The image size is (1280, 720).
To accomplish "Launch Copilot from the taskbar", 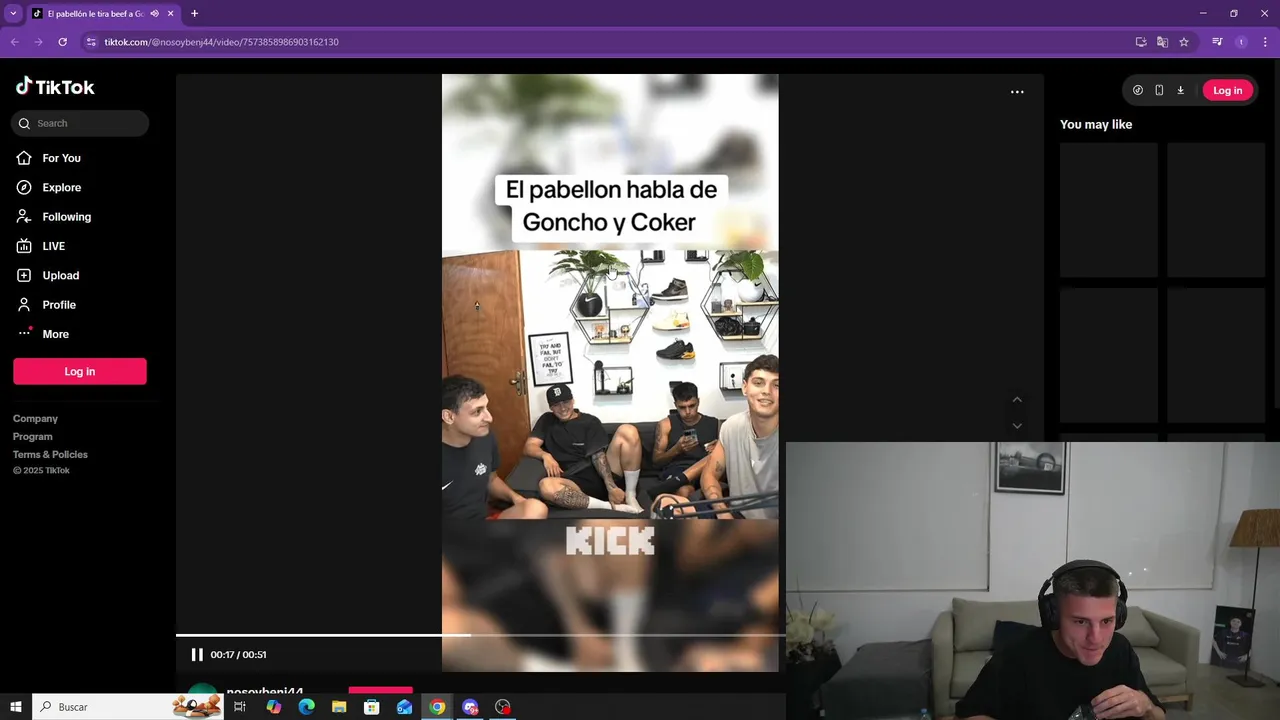I will pos(273,707).
